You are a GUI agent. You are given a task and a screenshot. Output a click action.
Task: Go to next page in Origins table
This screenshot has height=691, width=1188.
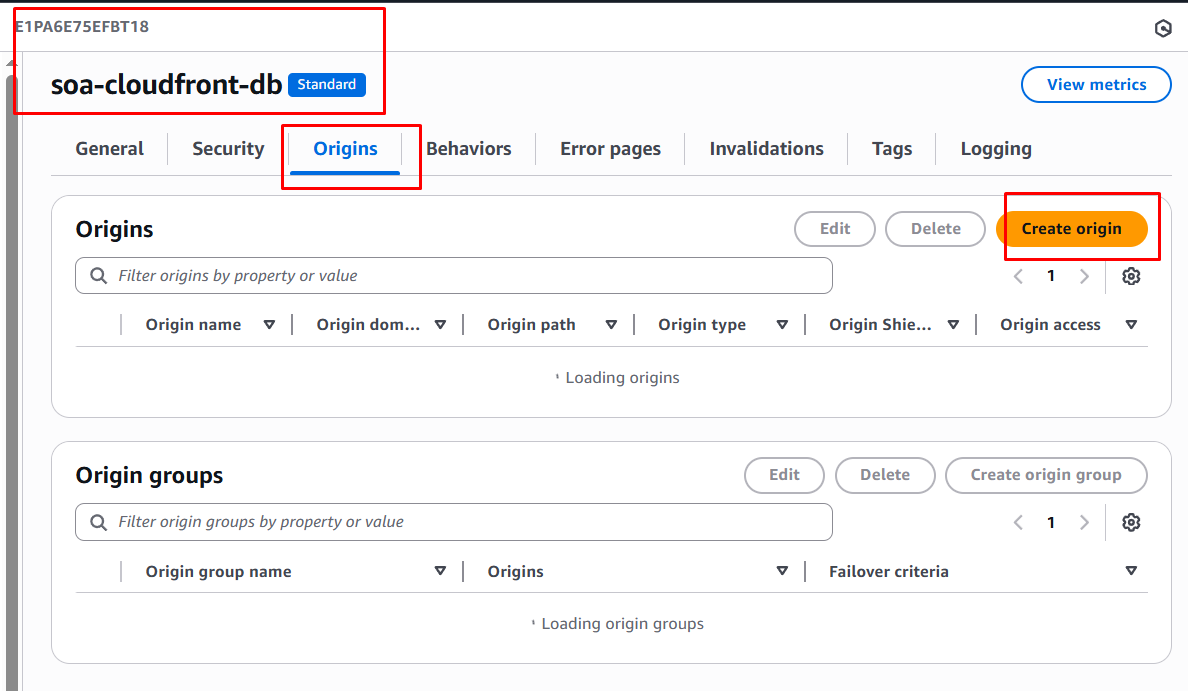point(1084,276)
